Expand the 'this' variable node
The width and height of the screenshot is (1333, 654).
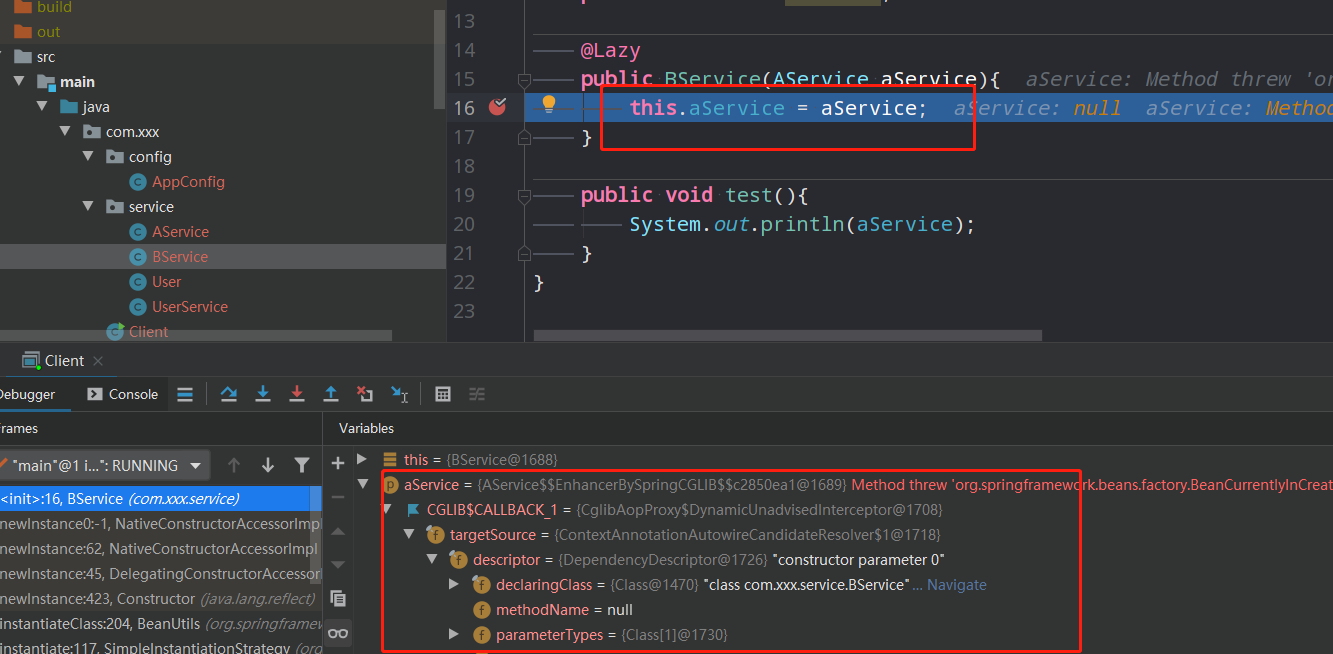(x=363, y=459)
